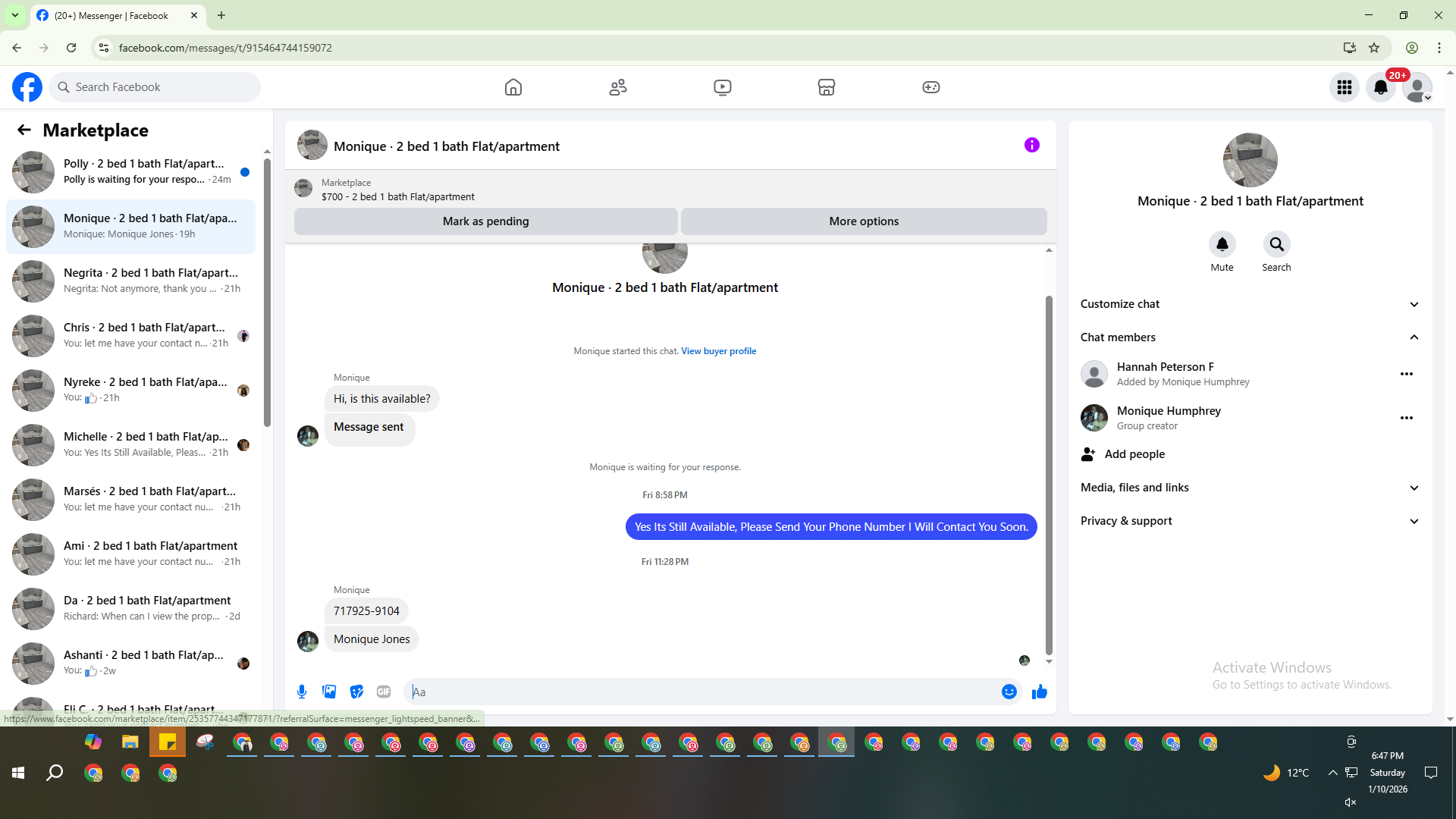Open the attach photo icon
This screenshot has width=1456, height=819.
(329, 692)
